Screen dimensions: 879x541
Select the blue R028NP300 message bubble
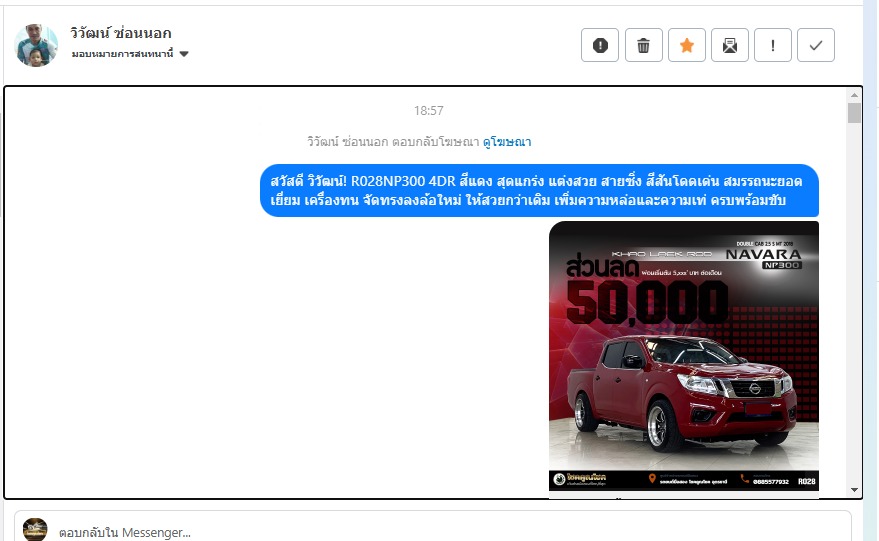click(x=539, y=191)
